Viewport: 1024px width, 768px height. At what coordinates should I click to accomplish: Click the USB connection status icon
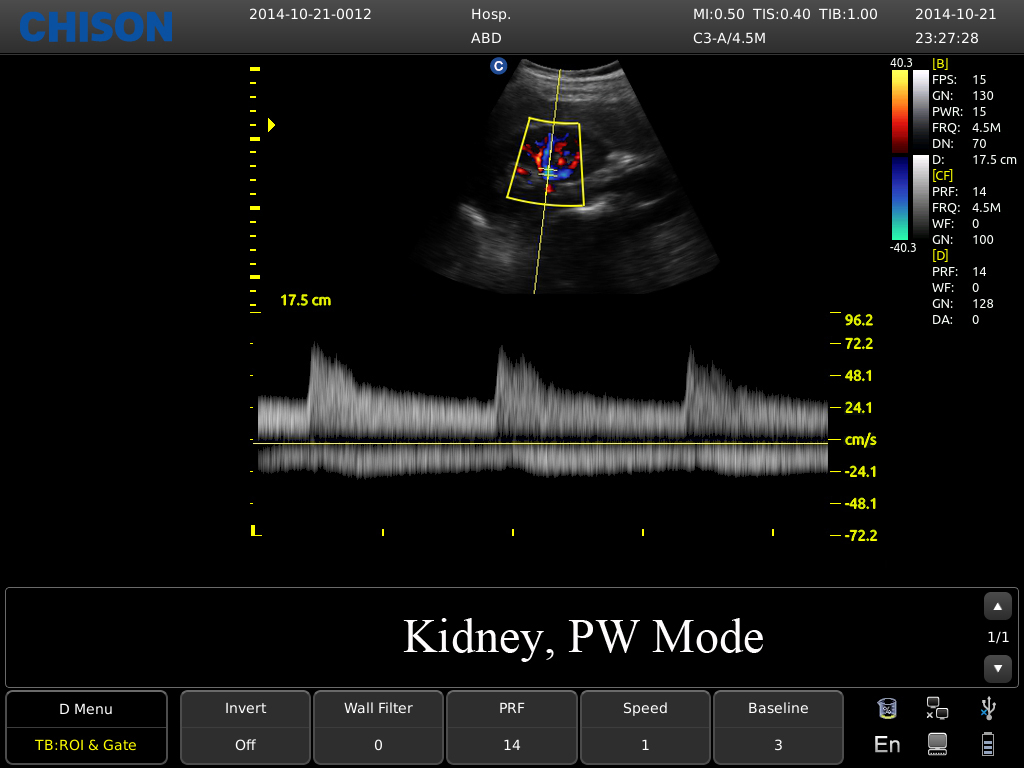(988, 709)
